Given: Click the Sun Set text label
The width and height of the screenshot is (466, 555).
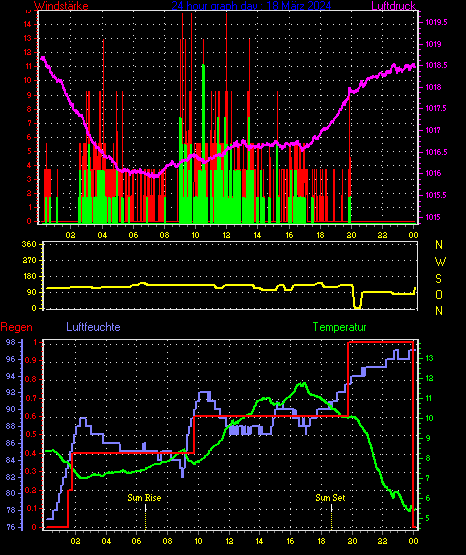Looking at the screenshot, I should pyautogui.click(x=330, y=498).
